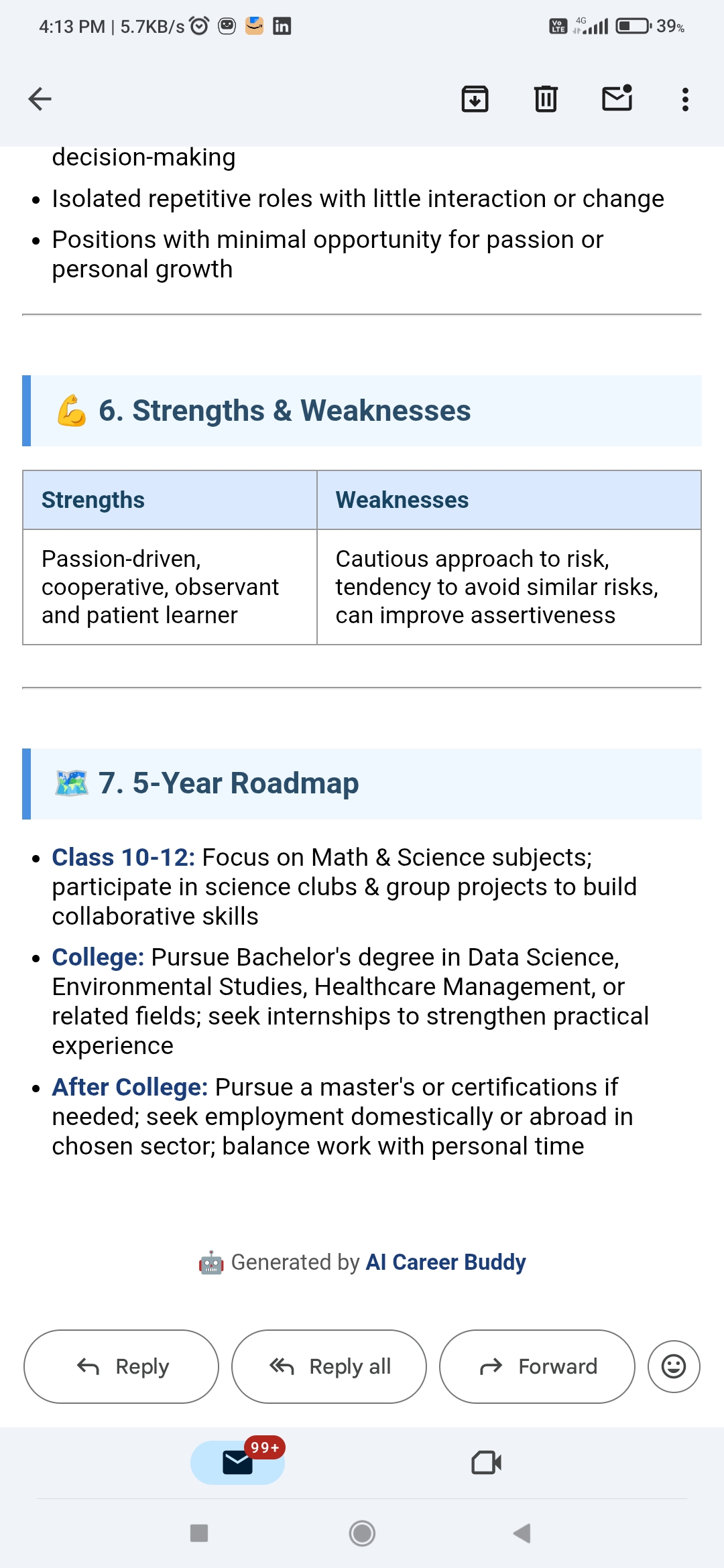Screen dimensions: 724x1568
Task: Tap the Strengths & Weaknesses heading
Action: coord(285,411)
